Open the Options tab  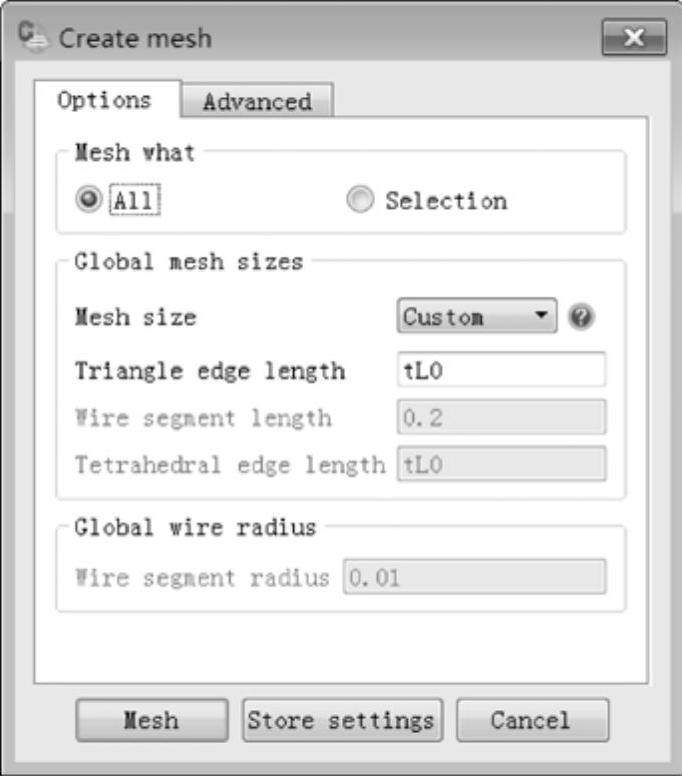point(105,100)
